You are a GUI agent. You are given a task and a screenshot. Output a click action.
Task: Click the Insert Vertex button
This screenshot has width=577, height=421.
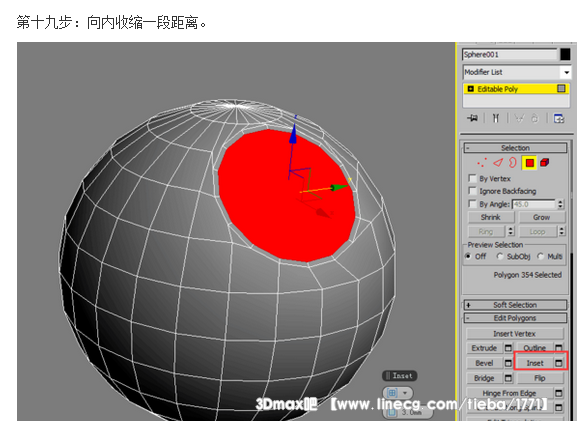click(514, 333)
